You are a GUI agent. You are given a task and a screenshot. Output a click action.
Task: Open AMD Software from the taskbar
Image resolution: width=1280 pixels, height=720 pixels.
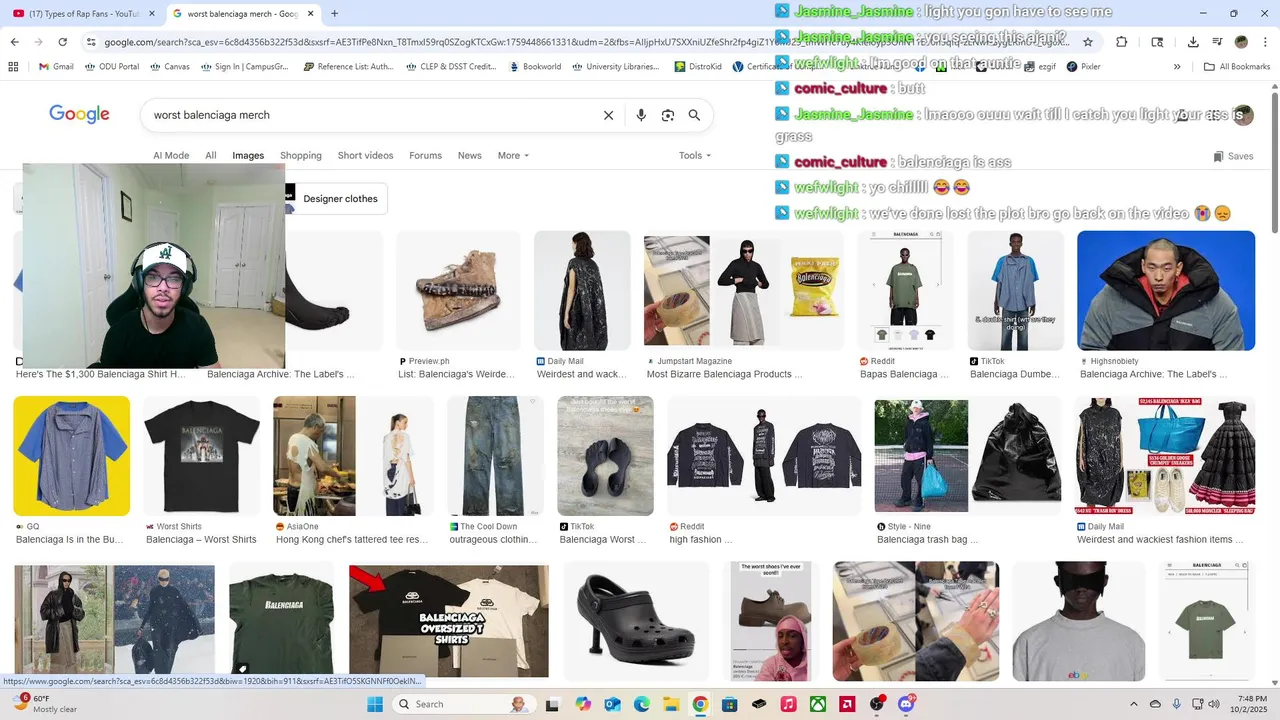[847, 704]
